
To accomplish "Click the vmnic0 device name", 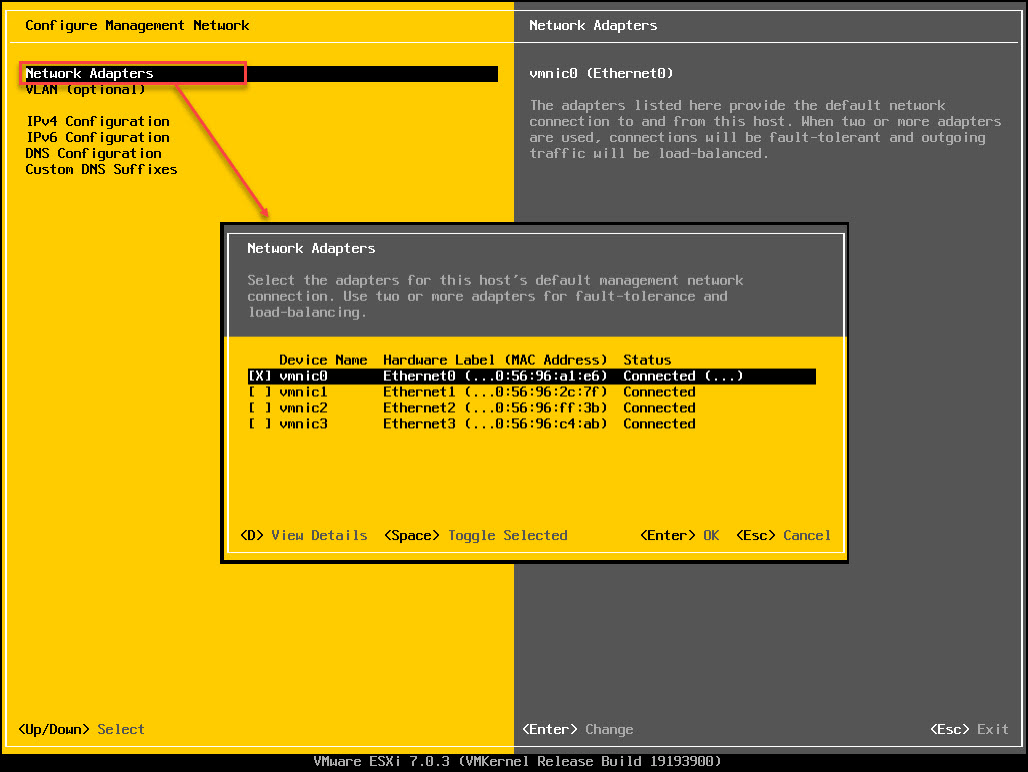I will click(x=303, y=376).
